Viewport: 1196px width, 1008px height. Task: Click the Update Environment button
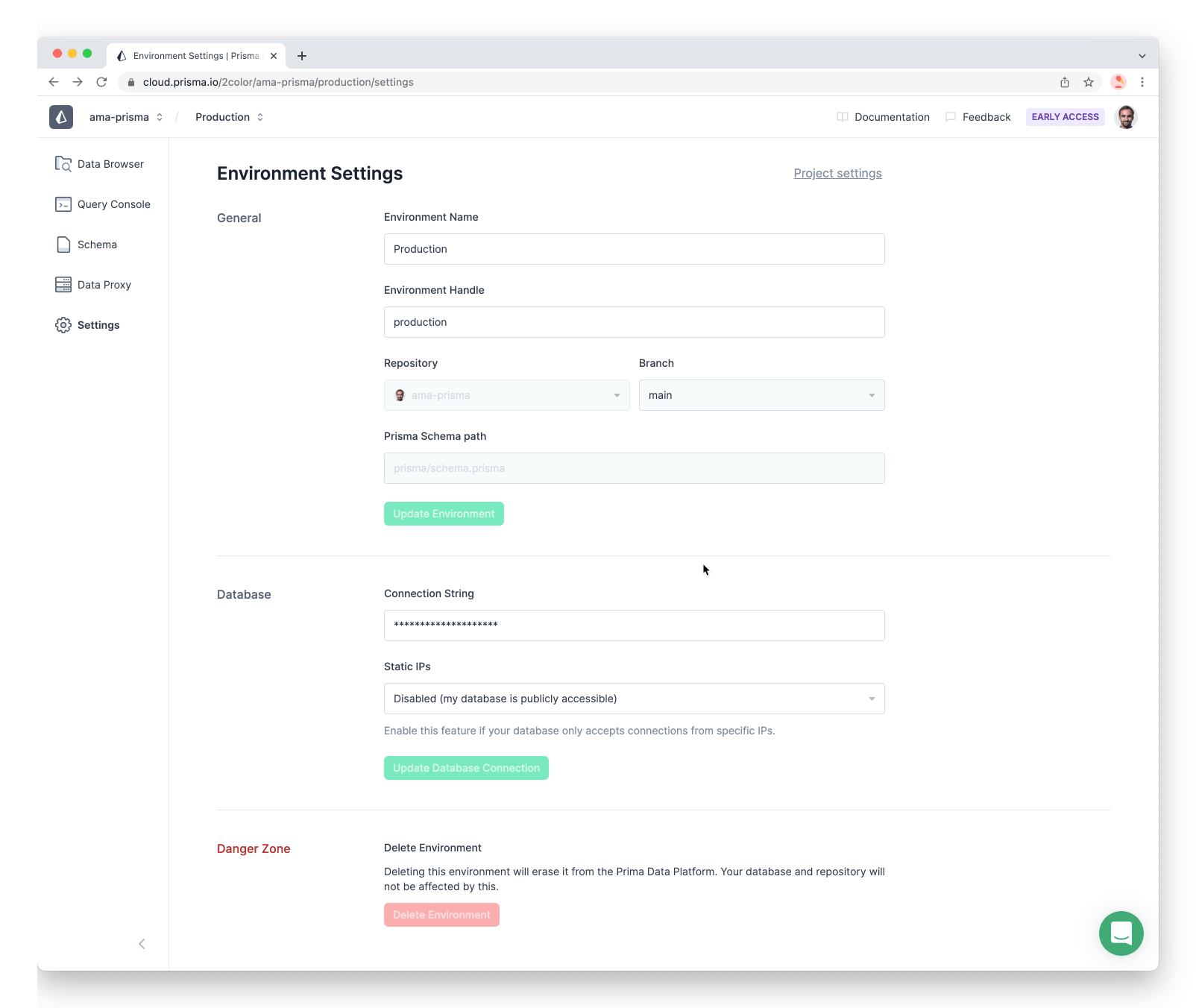pyautogui.click(x=443, y=514)
